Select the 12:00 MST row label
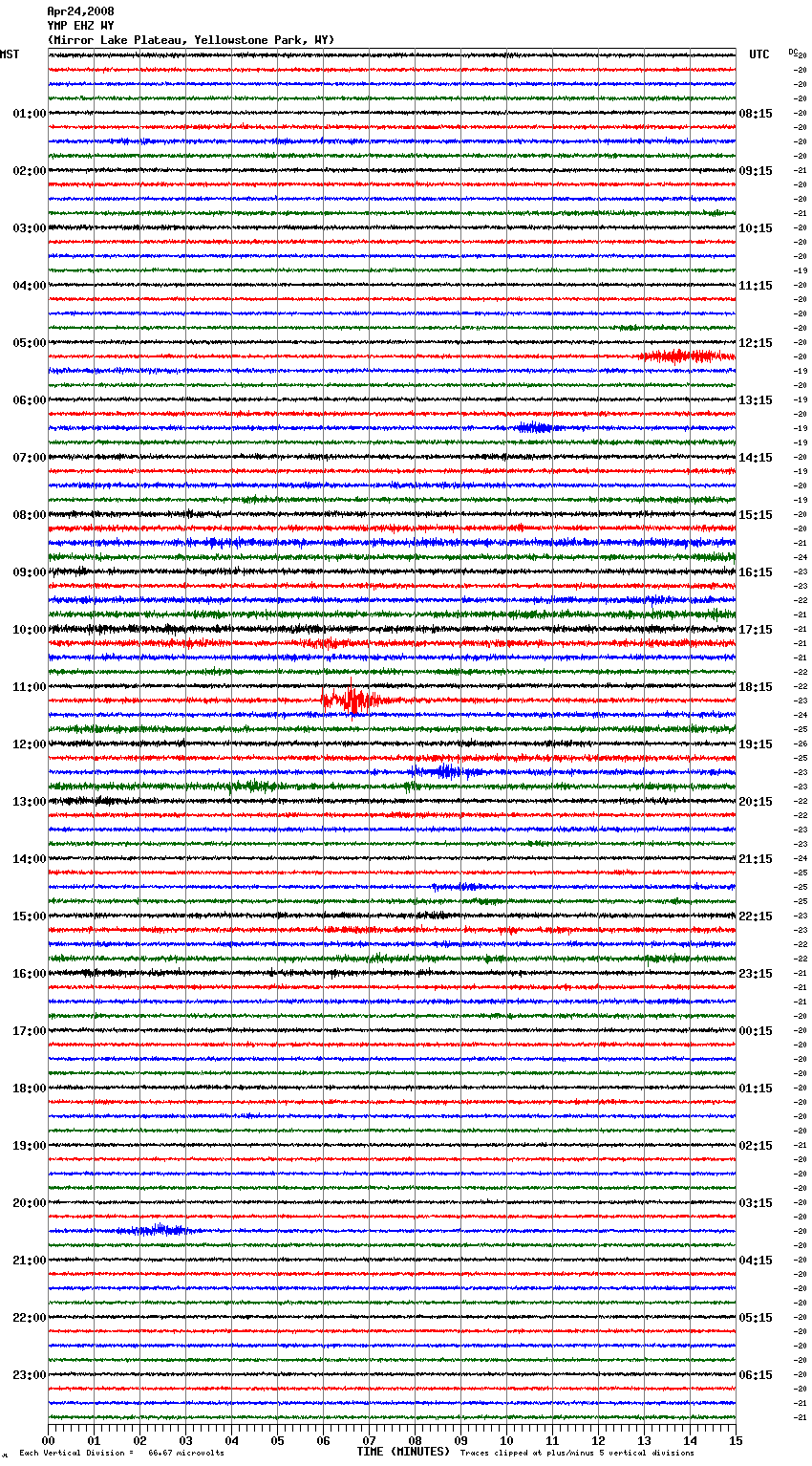This screenshot has width=812, height=1466. pyautogui.click(x=29, y=744)
